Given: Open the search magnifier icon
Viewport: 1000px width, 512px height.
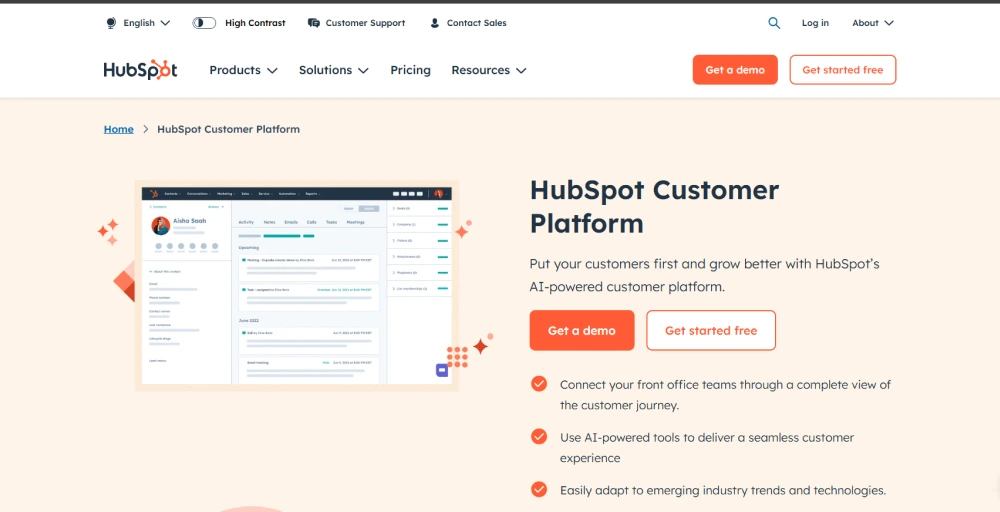Looking at the screenshot, I should point(774,23).
